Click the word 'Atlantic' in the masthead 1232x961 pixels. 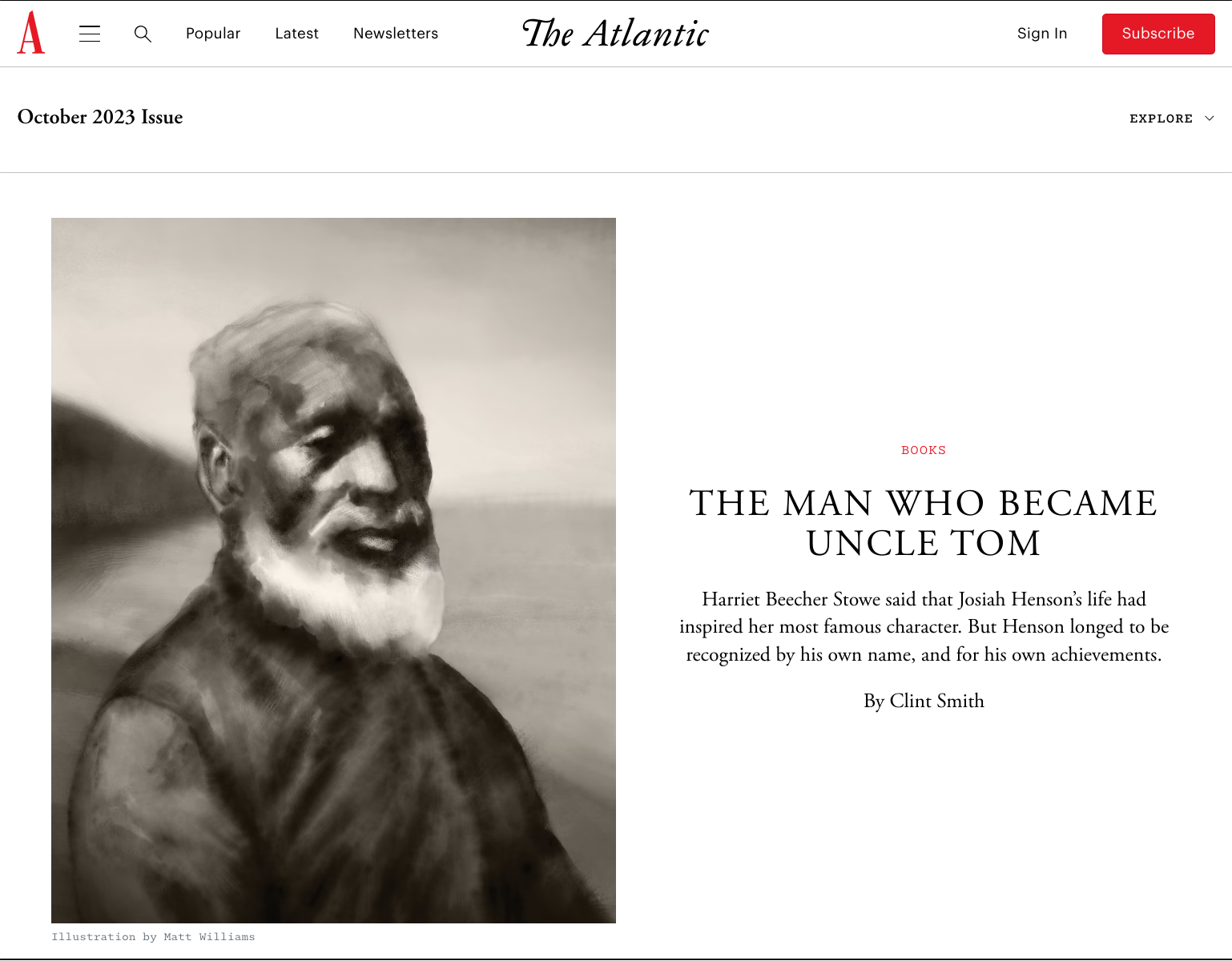[646, 34]
